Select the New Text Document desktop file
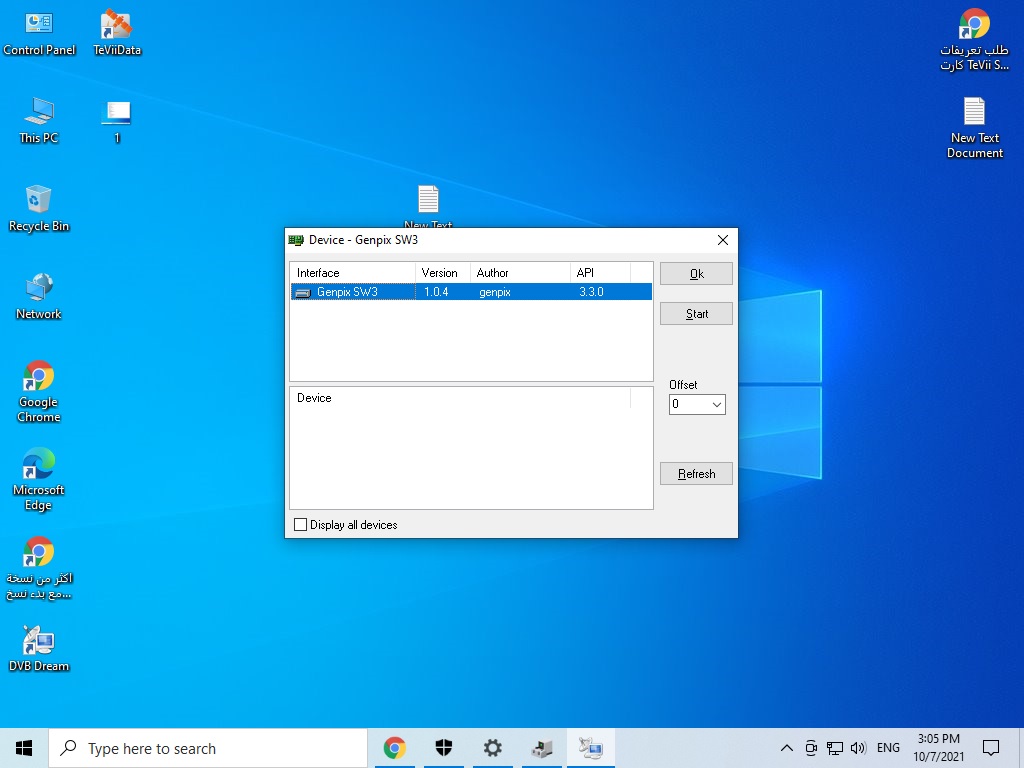This screenshot has height=768, width=1024. click(974, 128)
